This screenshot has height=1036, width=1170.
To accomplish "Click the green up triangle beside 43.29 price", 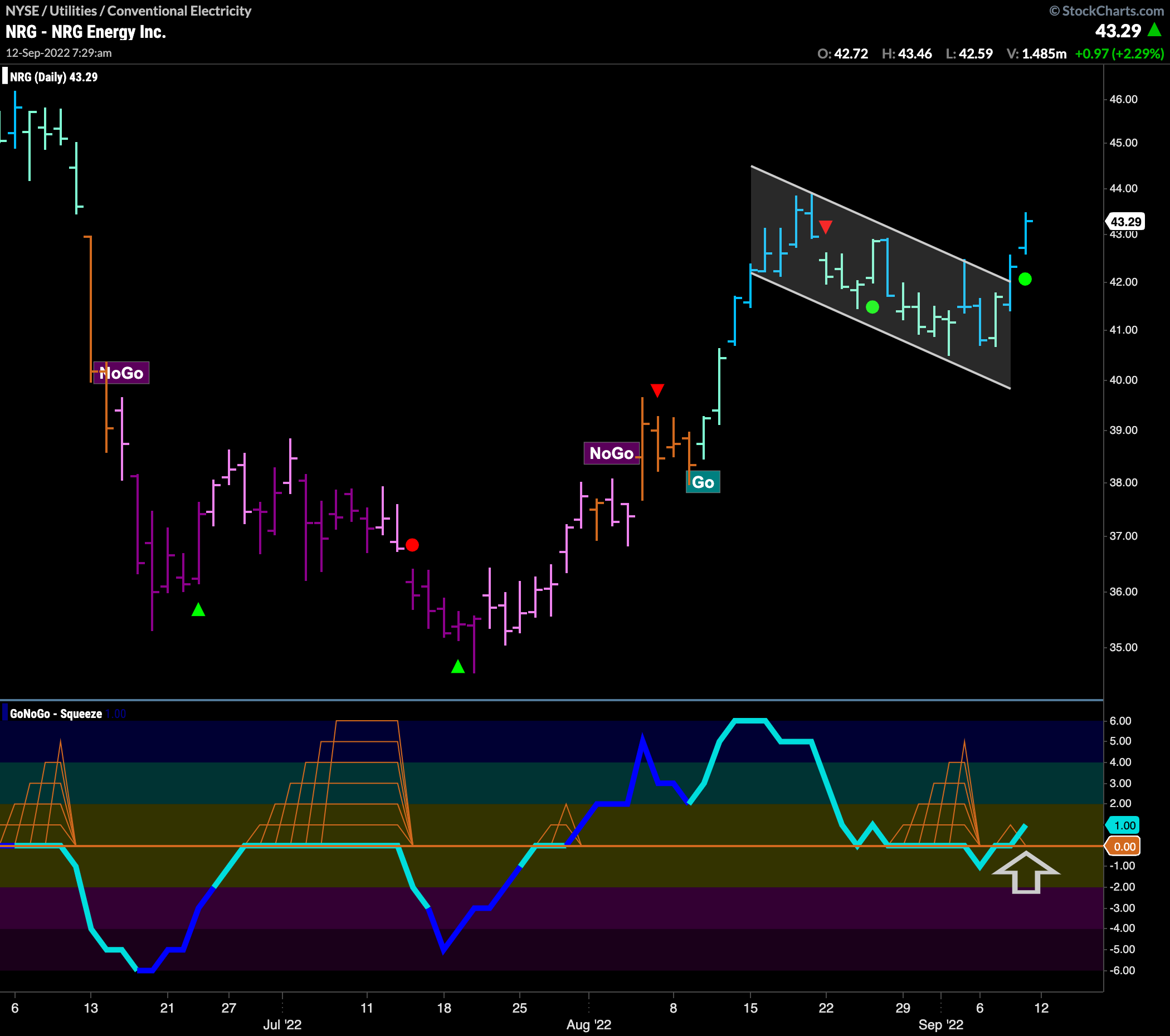I will pyautogui.click(x=1154, y=30).
